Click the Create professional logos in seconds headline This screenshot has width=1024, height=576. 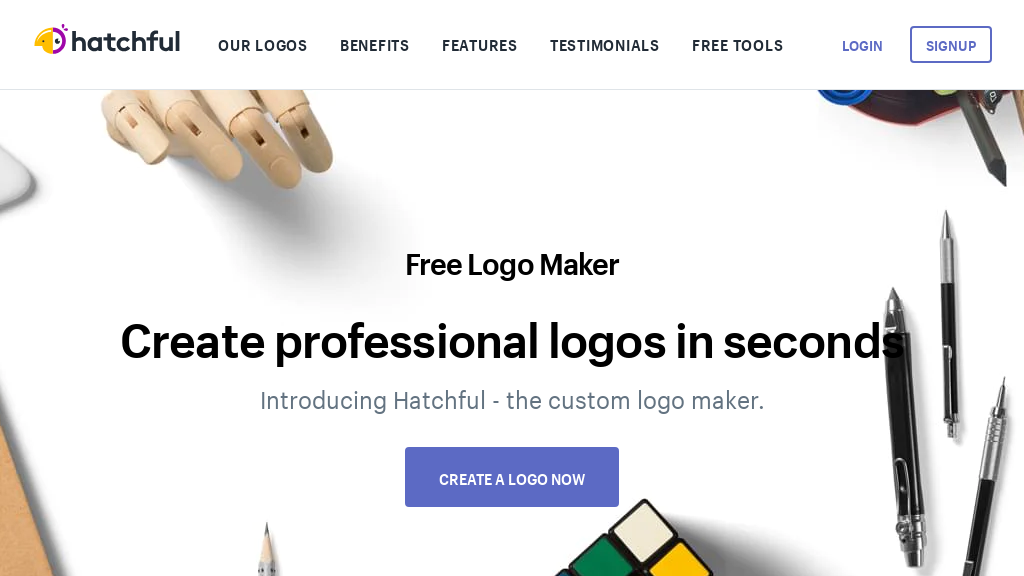[x=512, y=341]
